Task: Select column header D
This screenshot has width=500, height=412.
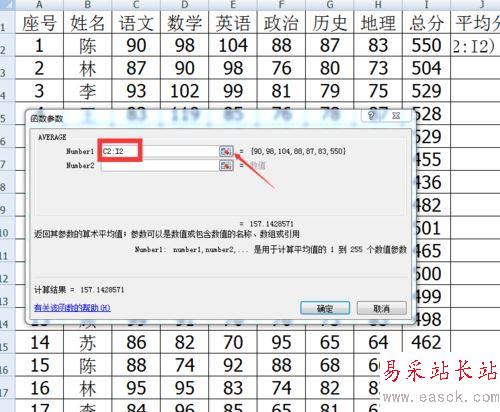Action: [x=184, y=5]
